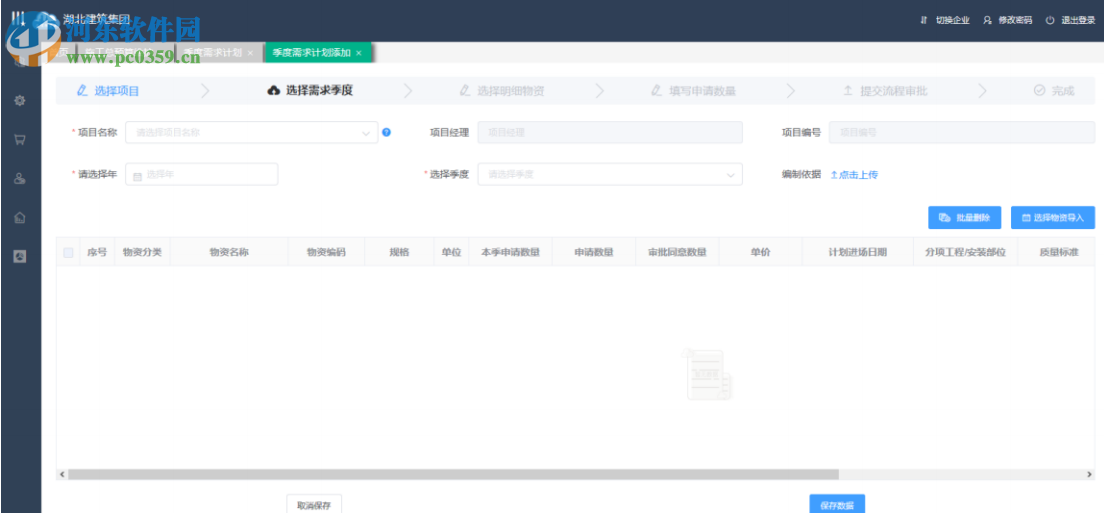Viewport: 1104px width, 513px height.
Task: Go to step 填写申请数量
Action: pyautogui.click(x=694, y=91)
